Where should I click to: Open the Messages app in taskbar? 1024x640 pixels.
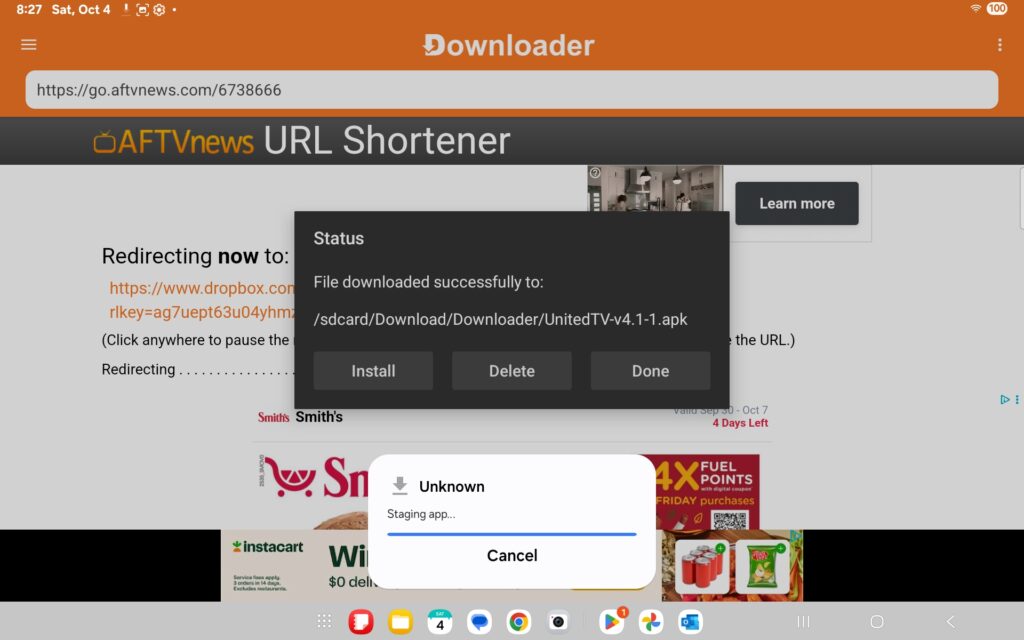480,622
